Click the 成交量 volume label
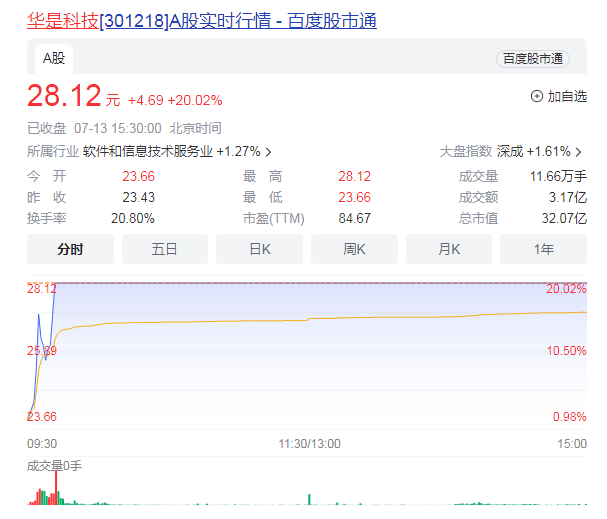 47,466
